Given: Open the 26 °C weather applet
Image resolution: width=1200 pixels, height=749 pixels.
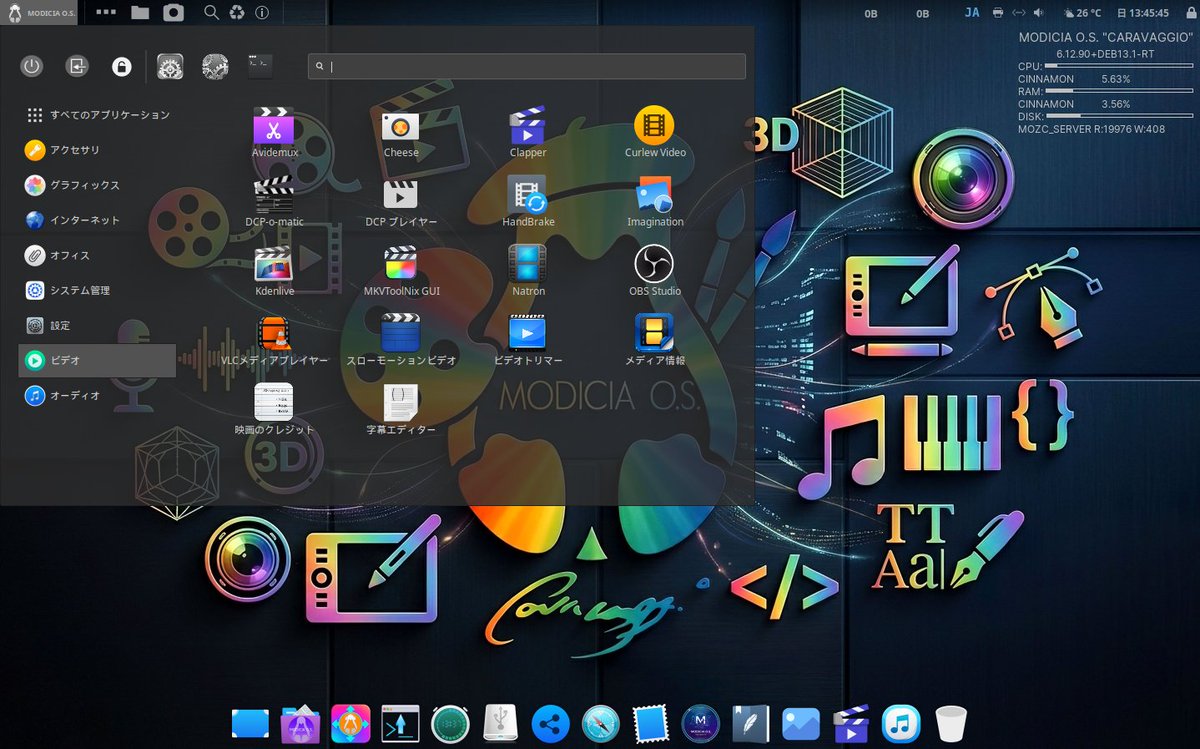Looking at the screenshot, I should click(1082, 13).
